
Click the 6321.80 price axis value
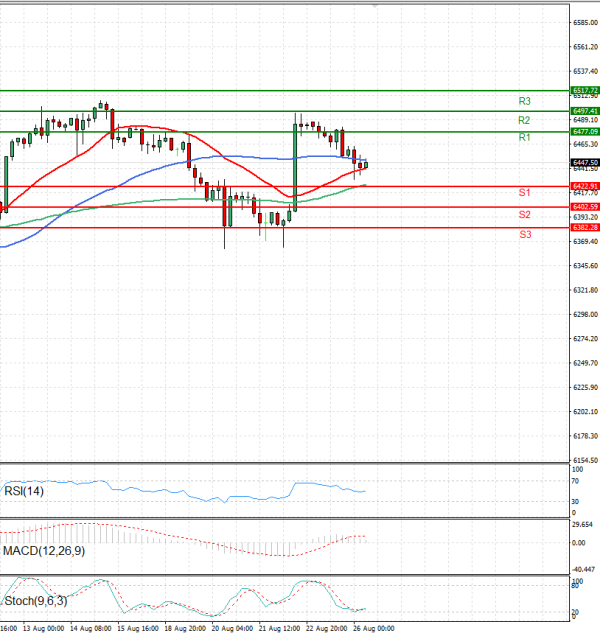pos(585,290)
